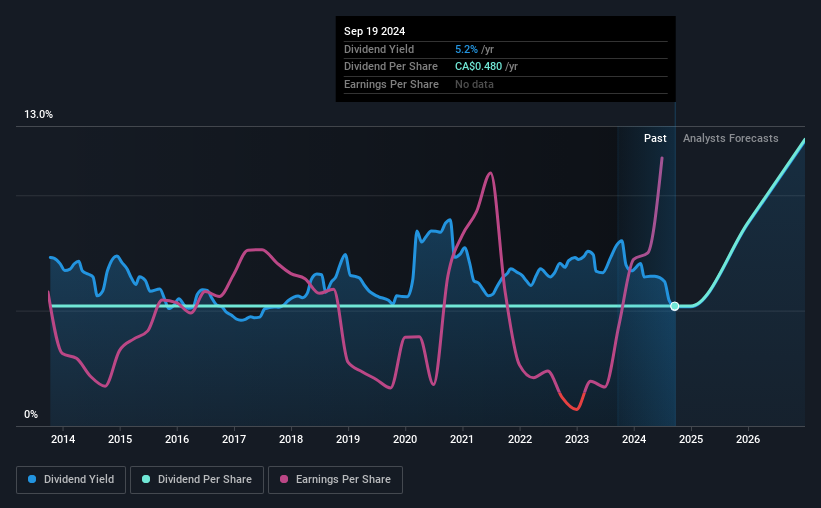Click the 0% y-axis label
The height and width of the screenshot is (508, 821).
(31, 415)
